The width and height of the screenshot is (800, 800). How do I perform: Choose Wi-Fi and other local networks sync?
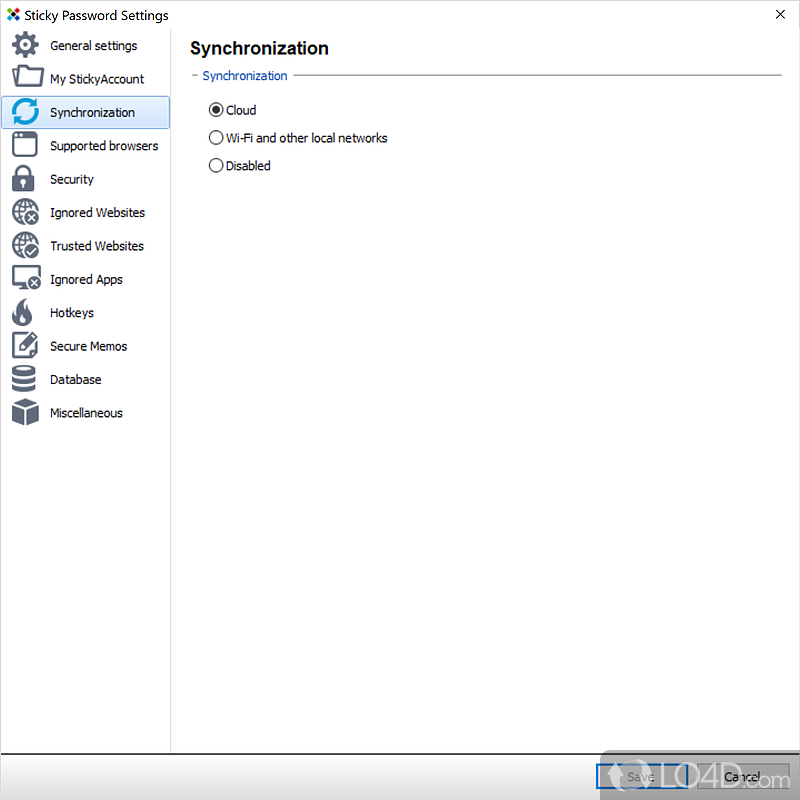(216, 138)
